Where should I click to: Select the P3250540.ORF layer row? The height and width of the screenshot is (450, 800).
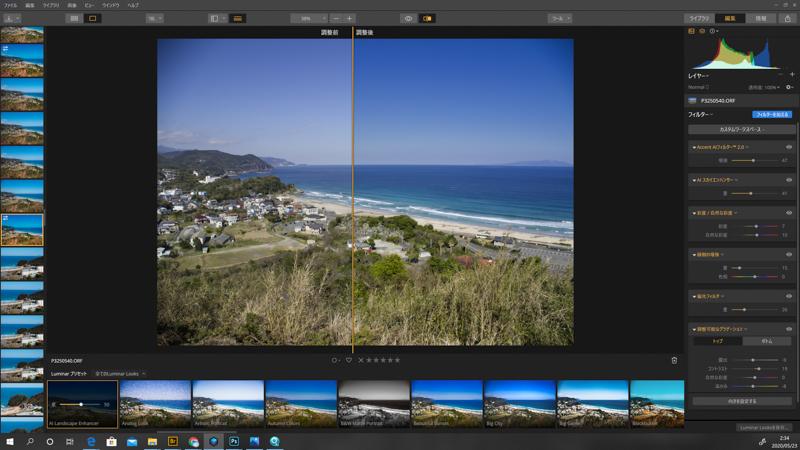coord(742,101)
